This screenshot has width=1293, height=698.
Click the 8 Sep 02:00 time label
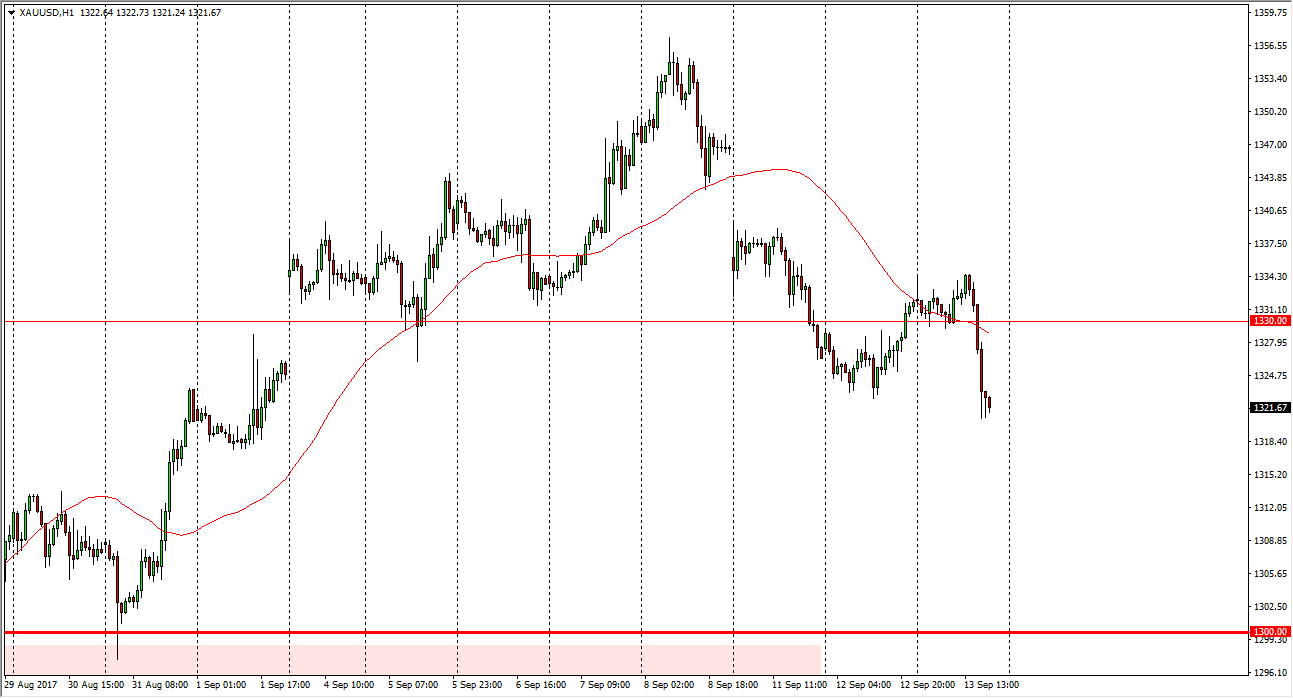point(669,685)
